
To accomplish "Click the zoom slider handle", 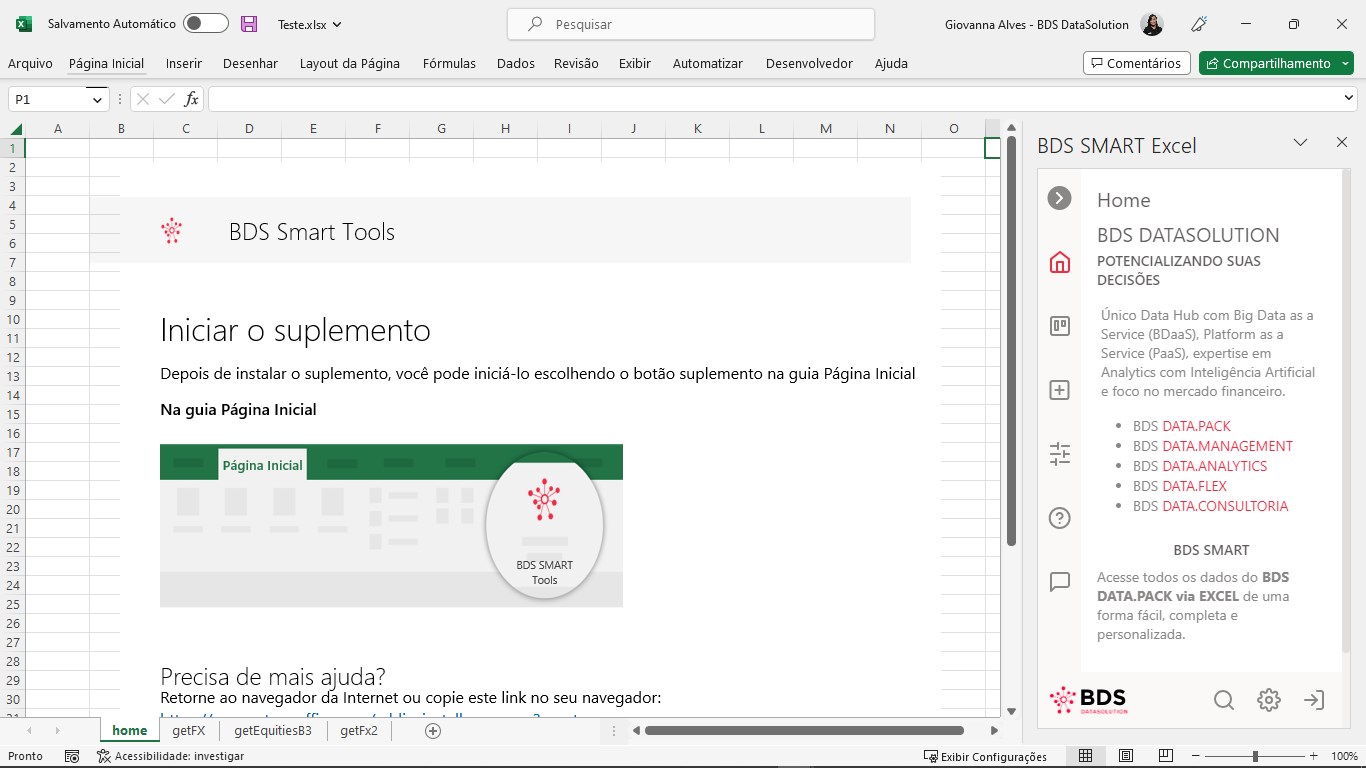I will pyautogui.click(x=1255, y=757).
